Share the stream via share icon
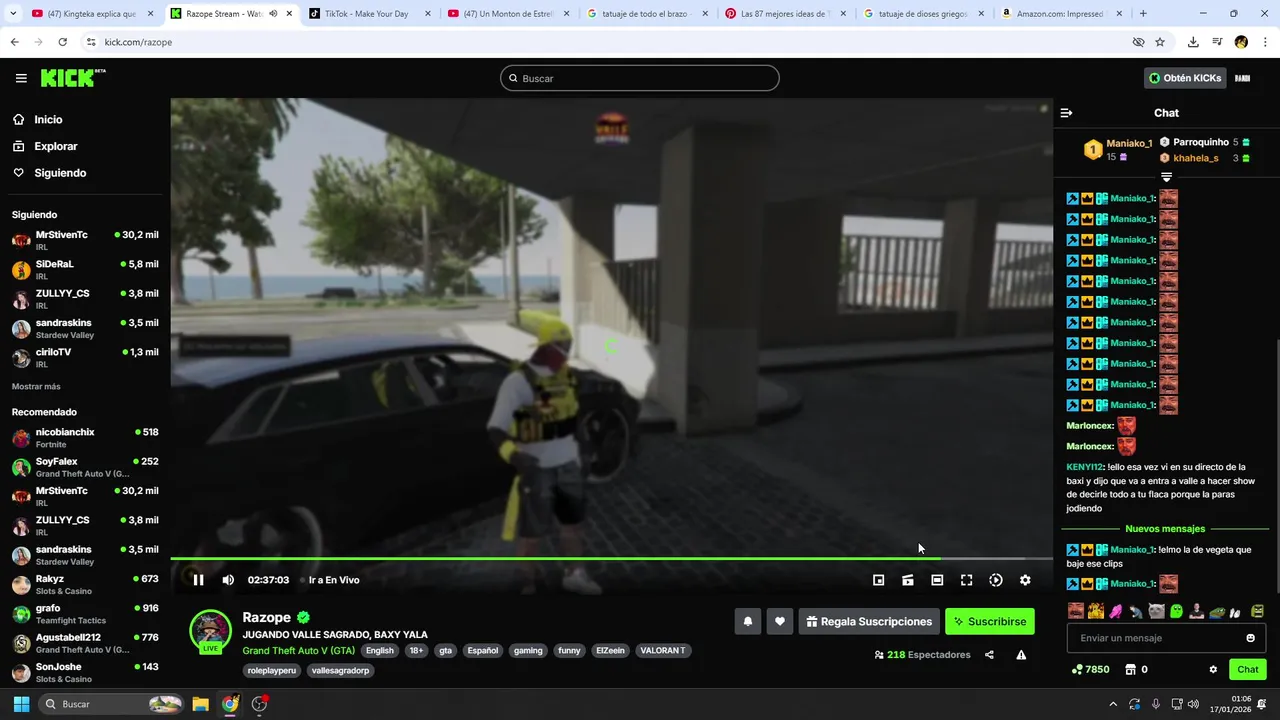This screenshot has width=1280, height=720. point(989,655)
